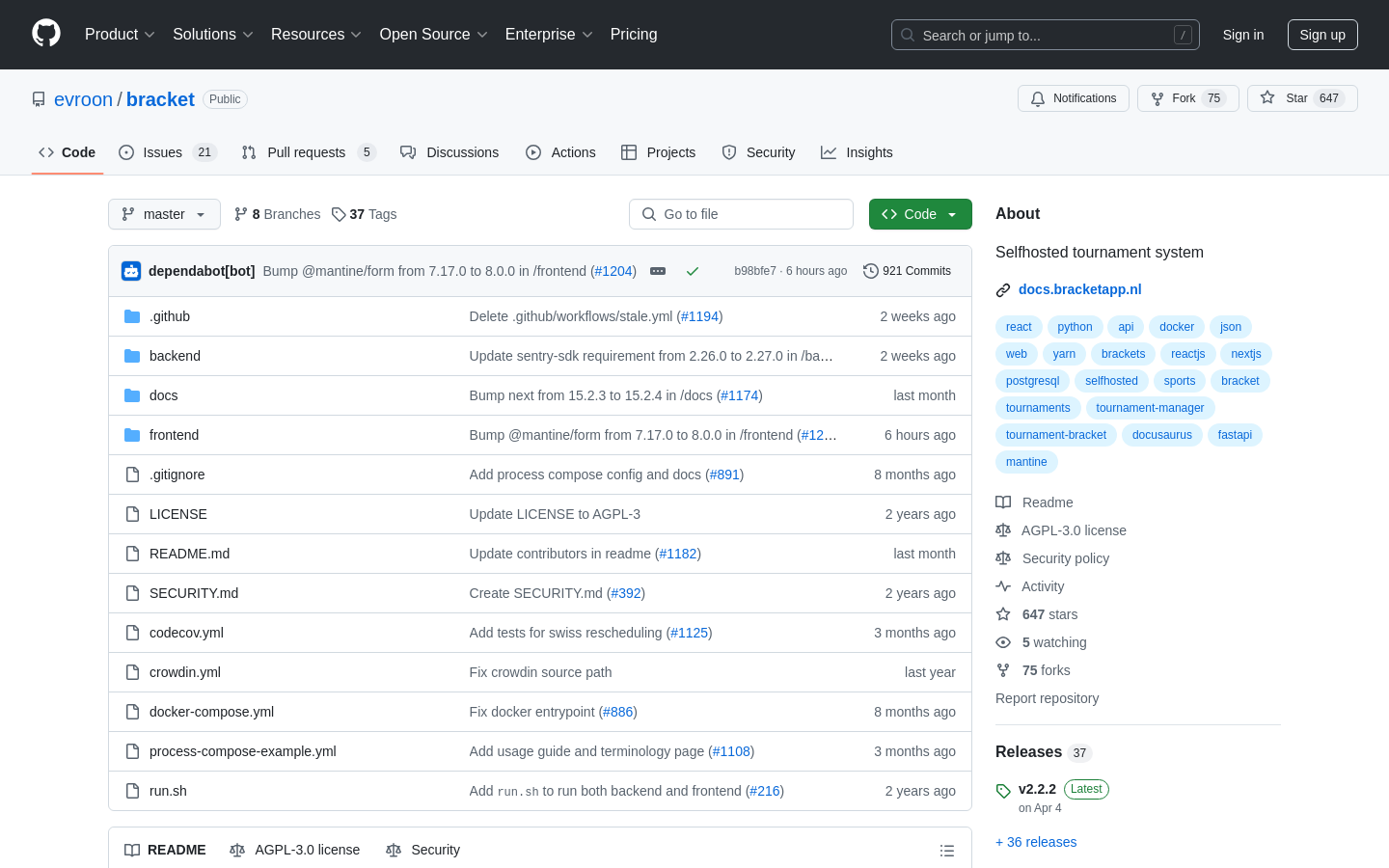Viewport: 1389px width, 868px height.
Task: Click the Sign up button
Action: (1322, 35)
